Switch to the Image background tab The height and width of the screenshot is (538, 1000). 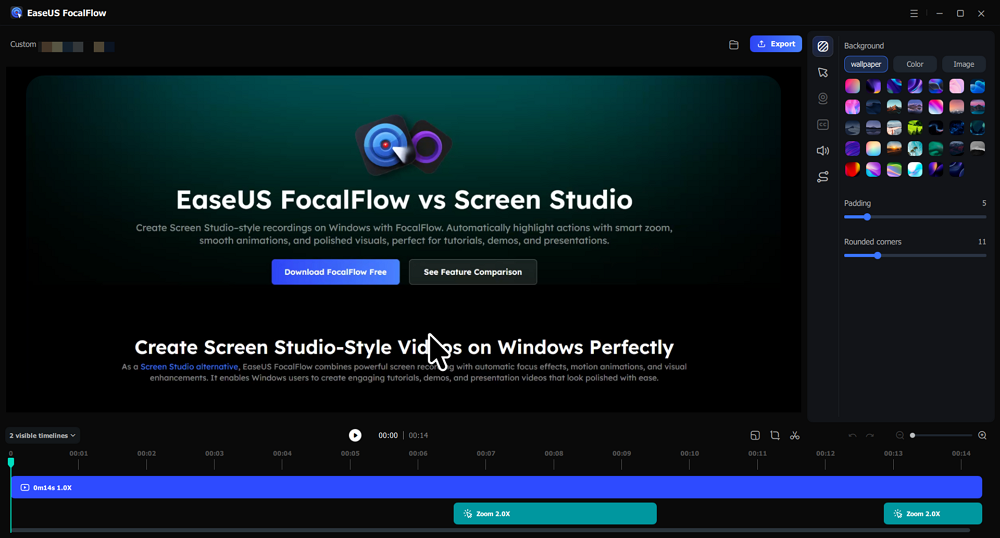tap(964, 64)
